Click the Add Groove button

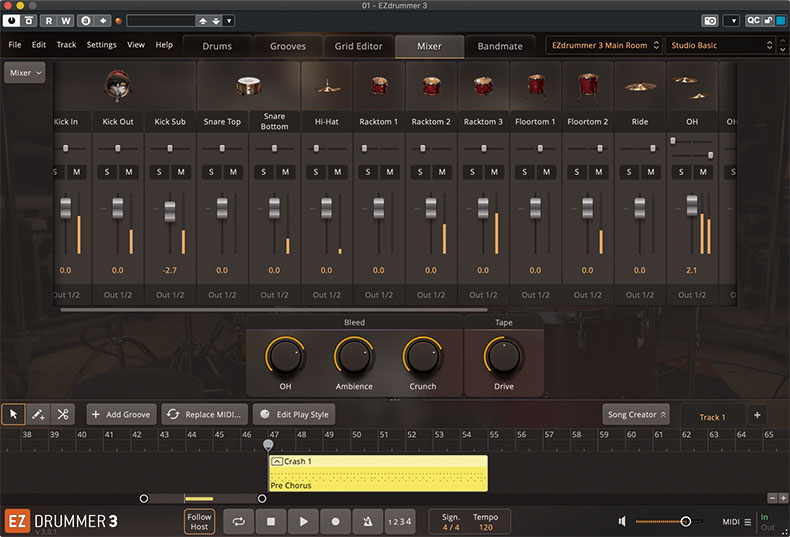(121, 415)
